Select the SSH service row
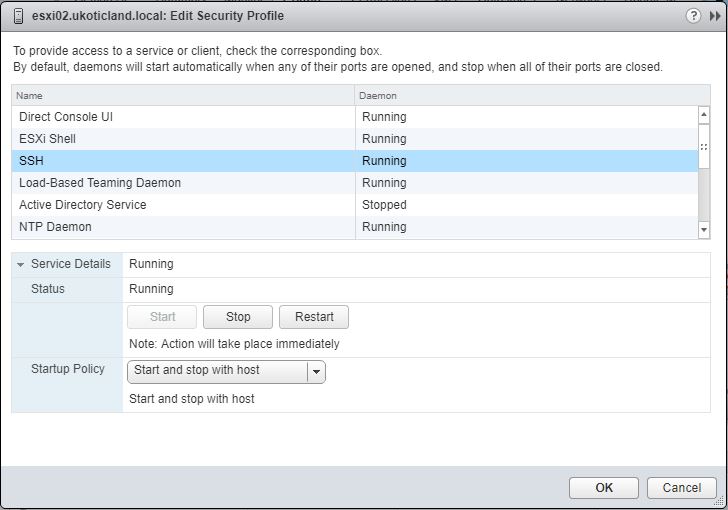Viewport: 728px width, 510px height. click(355, 161)
